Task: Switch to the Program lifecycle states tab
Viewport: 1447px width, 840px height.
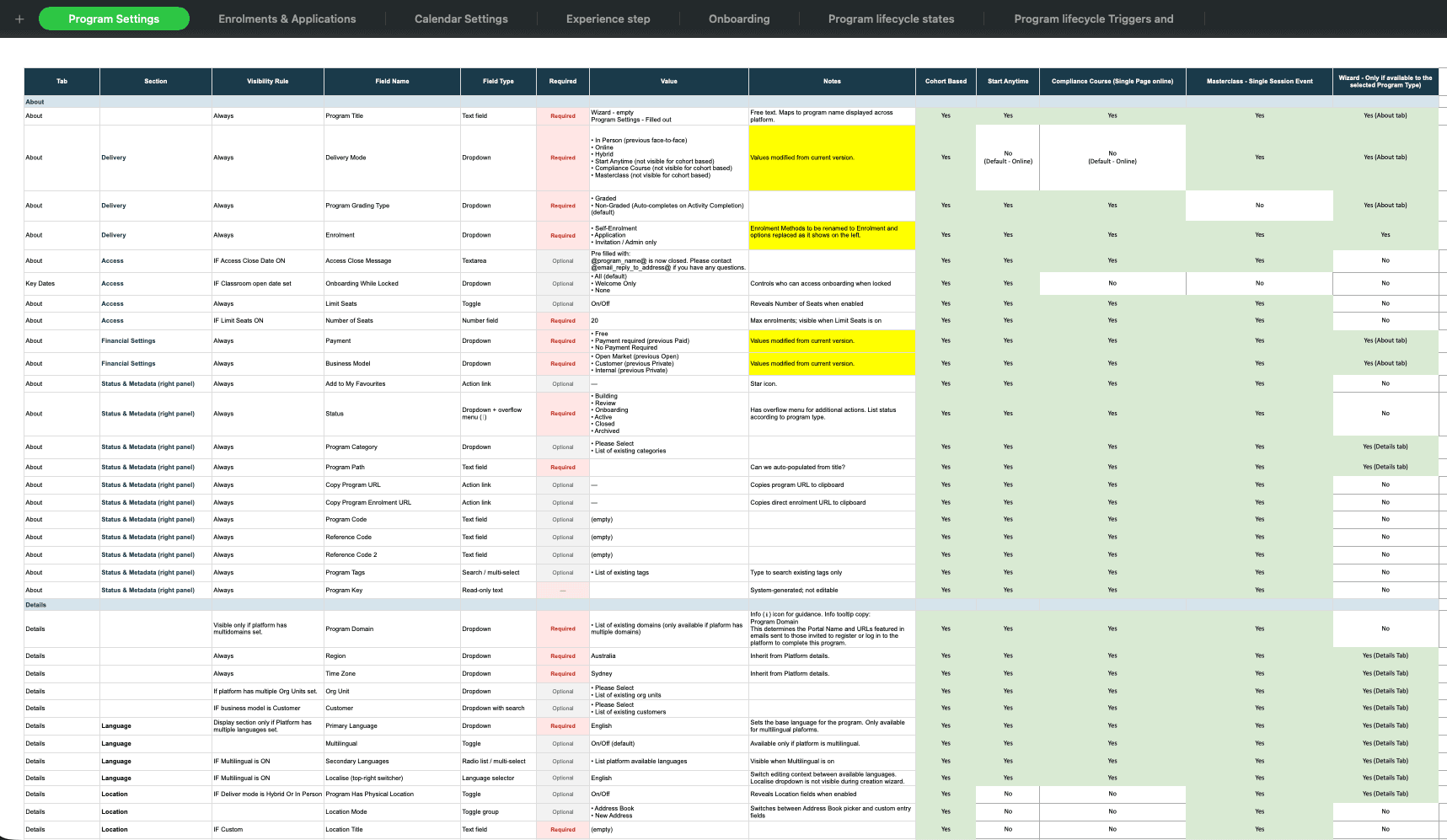Action: tap(891, 19)
